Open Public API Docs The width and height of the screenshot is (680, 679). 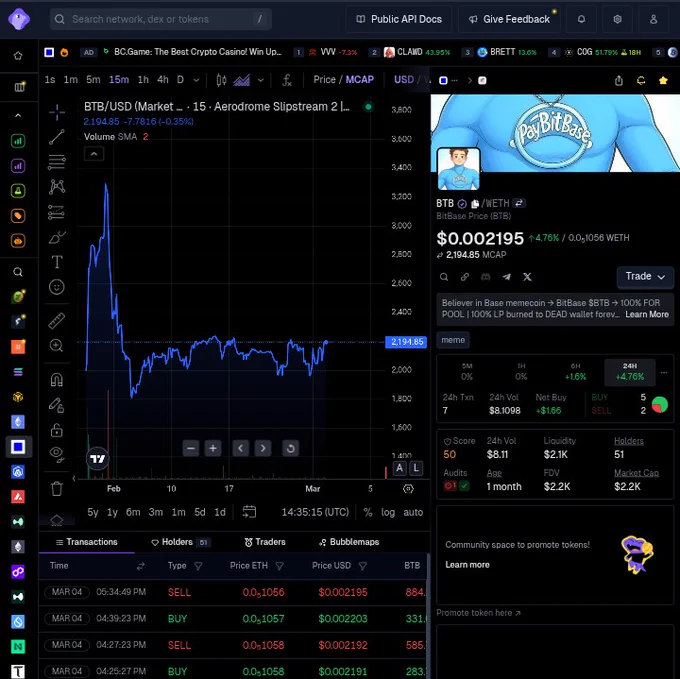click(399, 19)
